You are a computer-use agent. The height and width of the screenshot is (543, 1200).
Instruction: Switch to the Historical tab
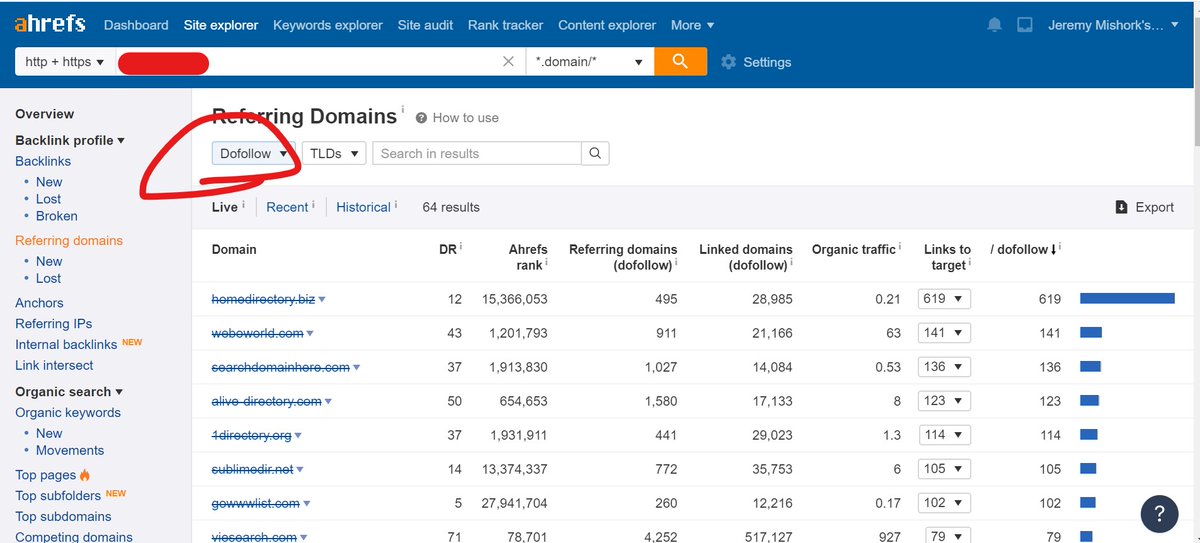(363, 207)
